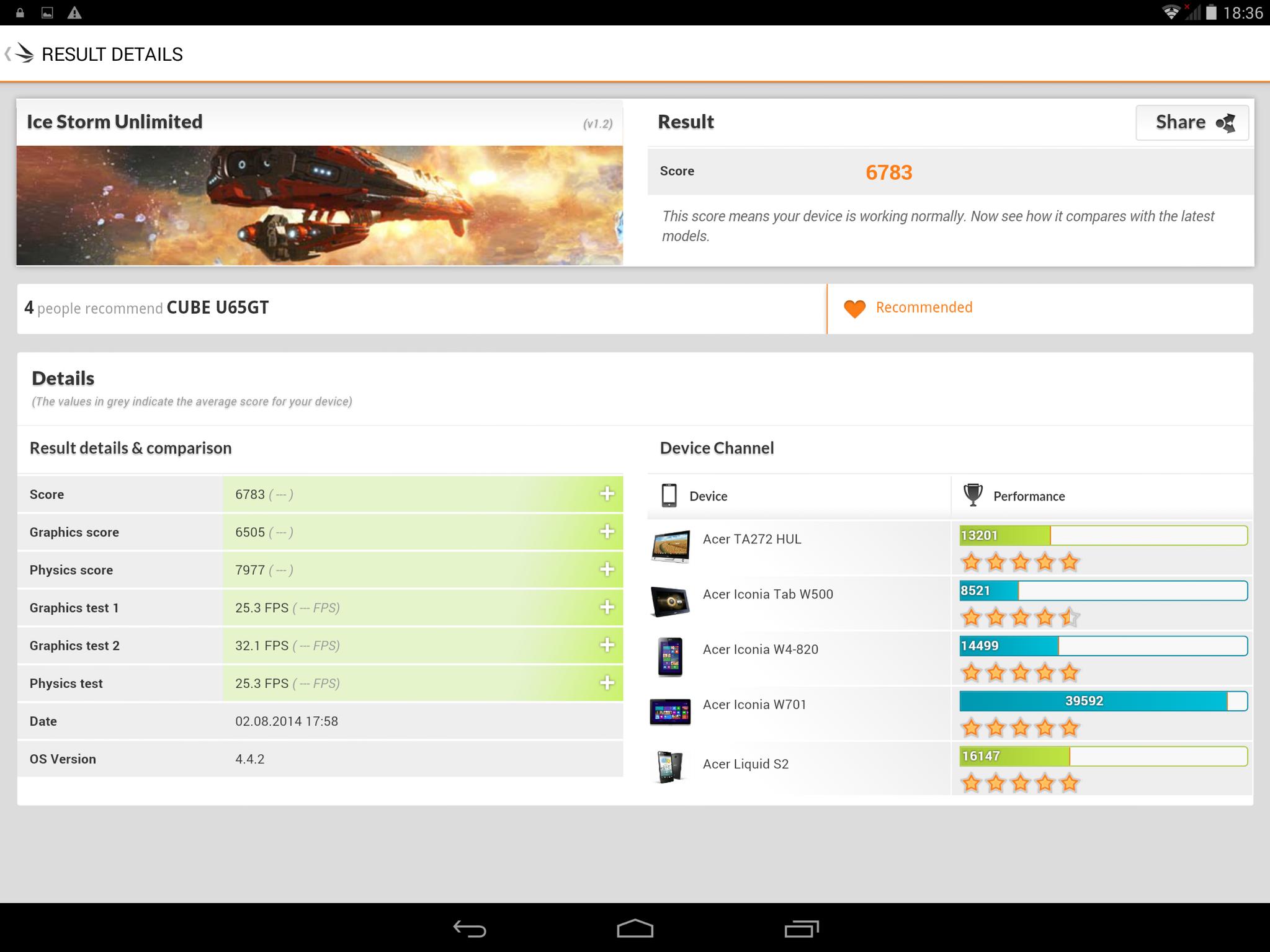
Task: Expand Graphics score details
Action: coord(607,532)
